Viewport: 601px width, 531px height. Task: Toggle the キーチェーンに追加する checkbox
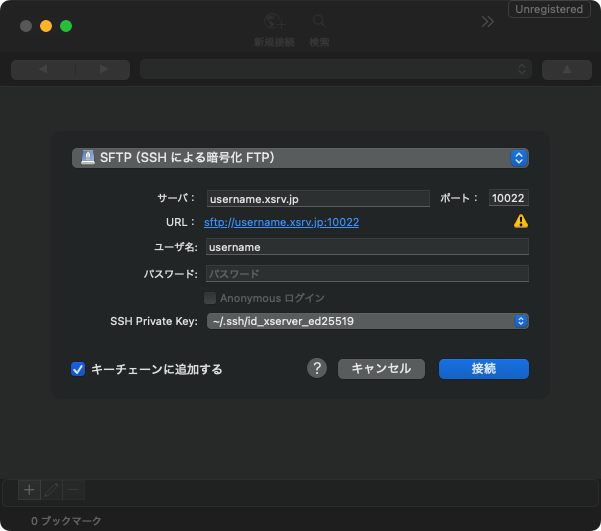pyautogui.click(x=78, y=369)
